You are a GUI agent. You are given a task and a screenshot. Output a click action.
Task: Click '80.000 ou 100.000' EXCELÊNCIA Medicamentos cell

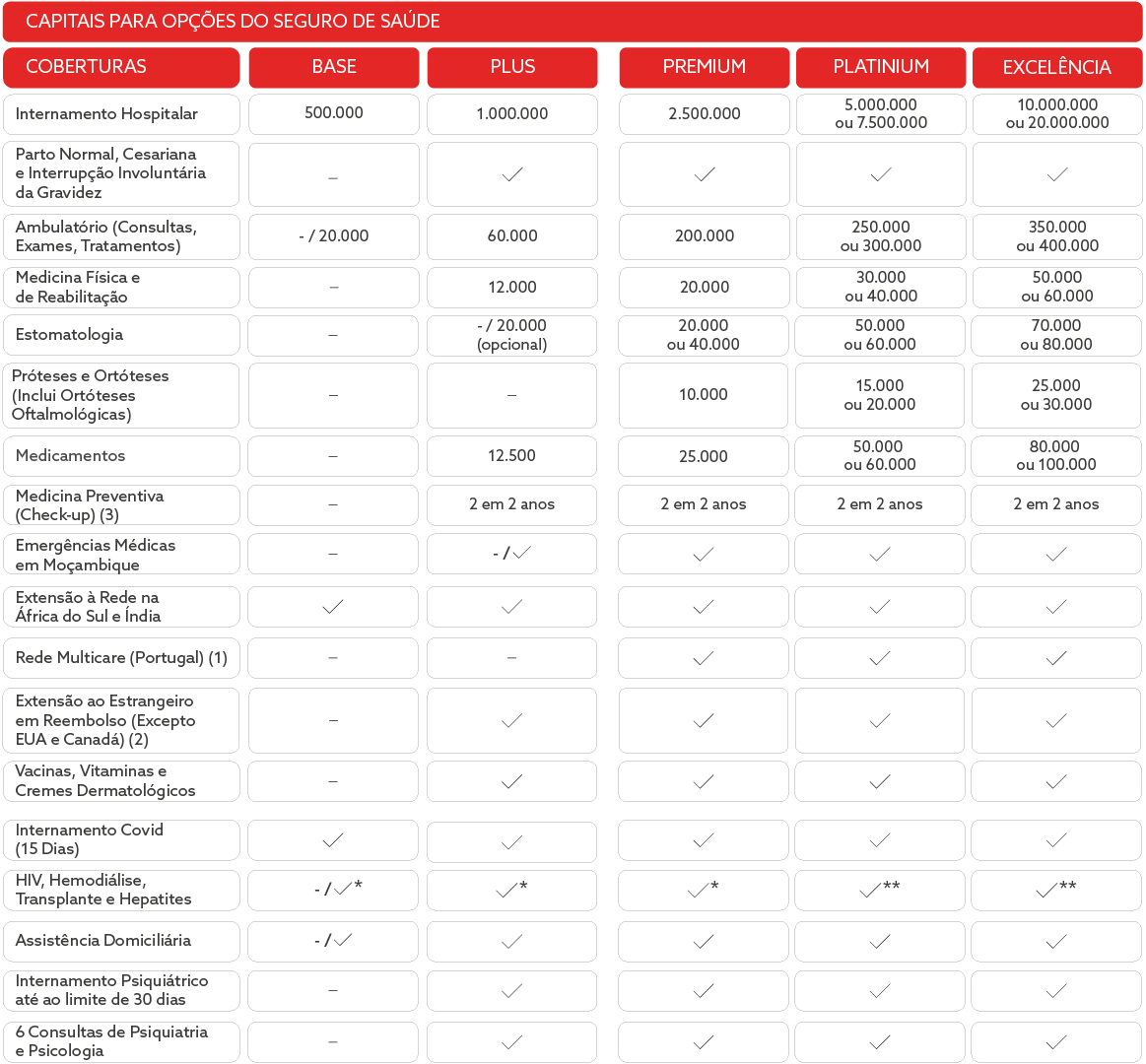1056,456
